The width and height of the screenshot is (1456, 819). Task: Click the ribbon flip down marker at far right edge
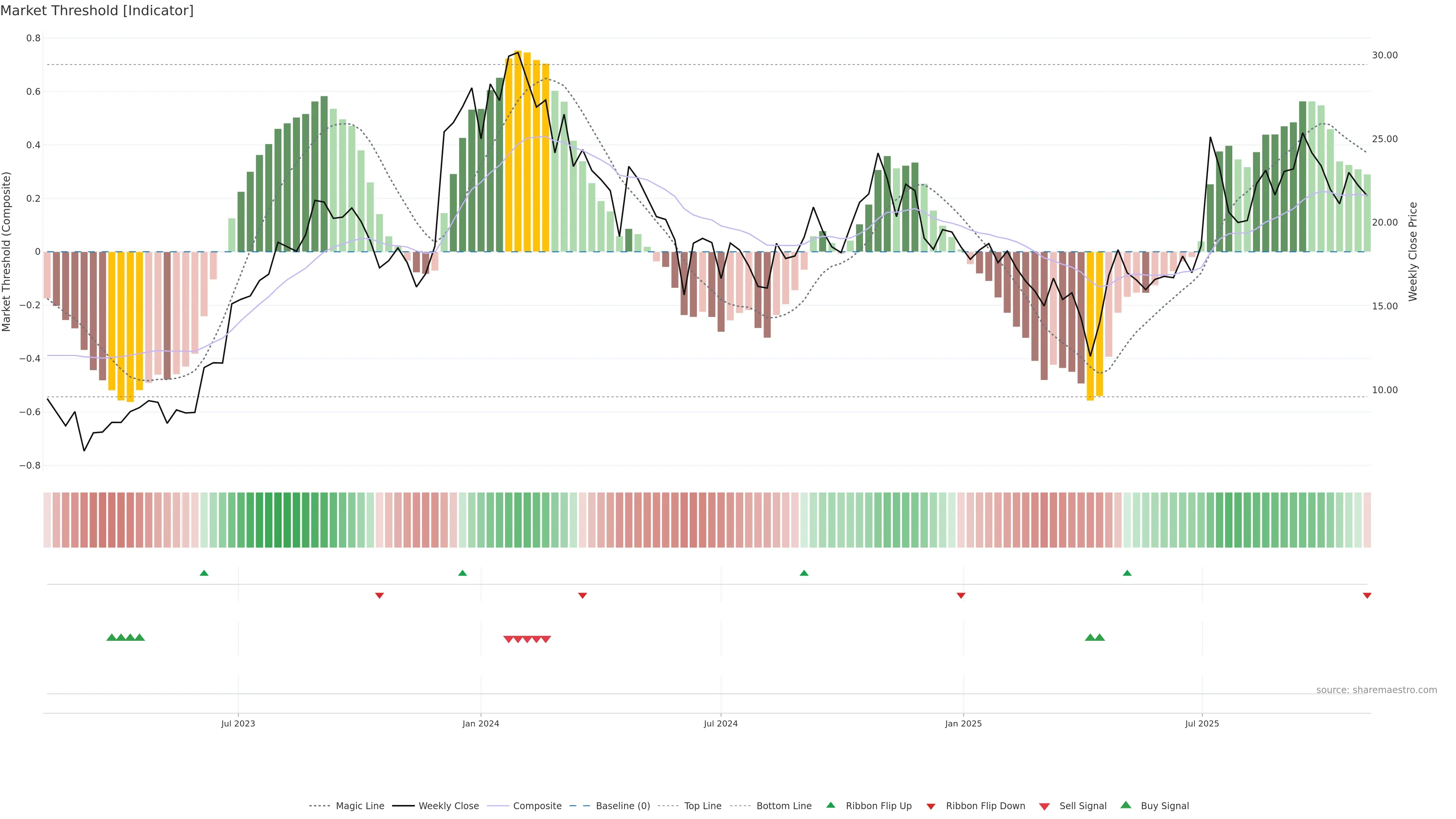point(1367,596)
